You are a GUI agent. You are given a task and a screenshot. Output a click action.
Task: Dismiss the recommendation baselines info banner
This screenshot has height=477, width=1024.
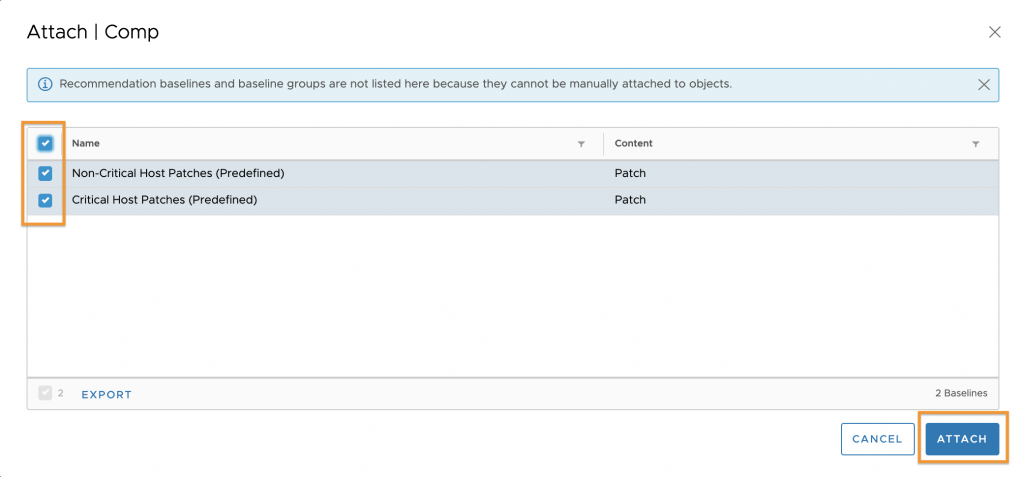click(984, 84)
